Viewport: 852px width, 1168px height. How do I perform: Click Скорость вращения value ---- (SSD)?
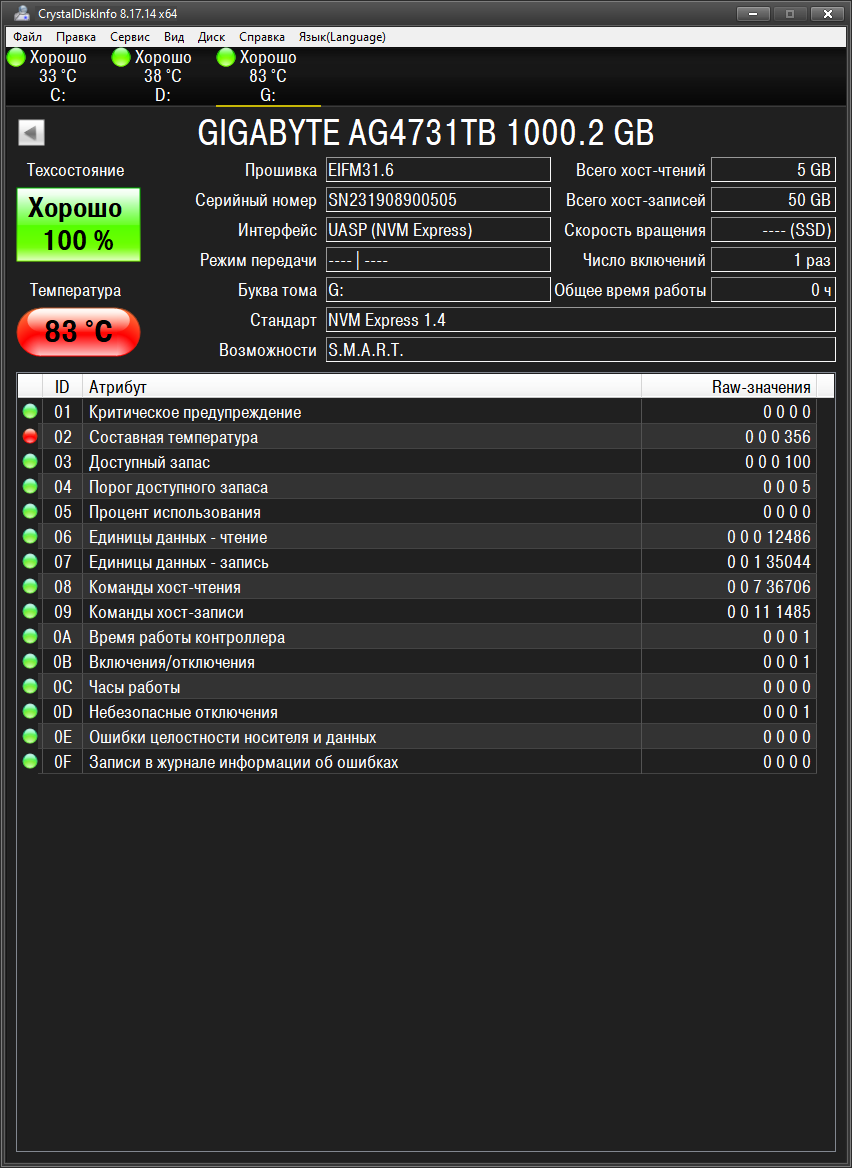coord(773,229)
